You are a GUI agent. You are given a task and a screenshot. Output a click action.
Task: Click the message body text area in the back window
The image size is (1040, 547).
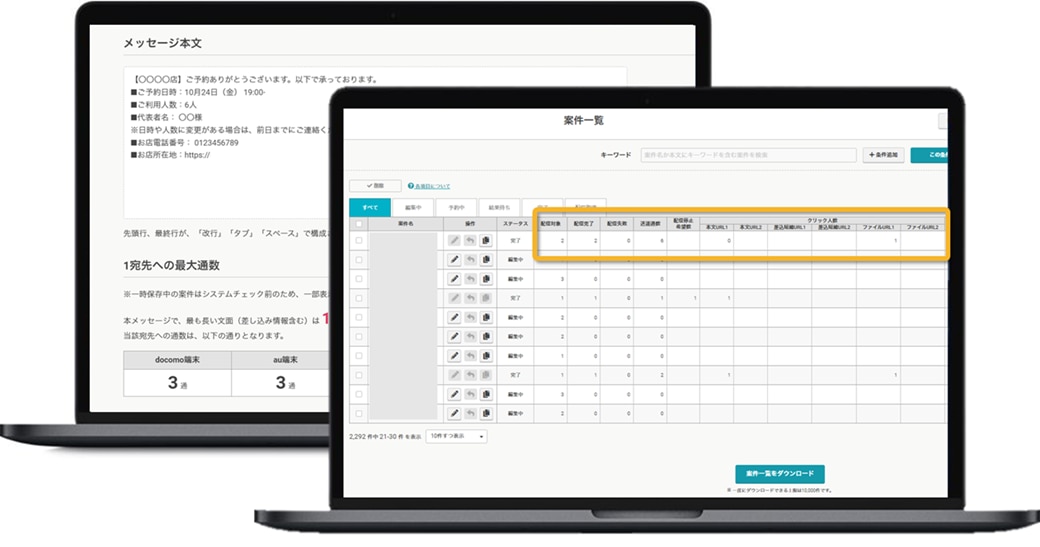click(x=375, y=142)
